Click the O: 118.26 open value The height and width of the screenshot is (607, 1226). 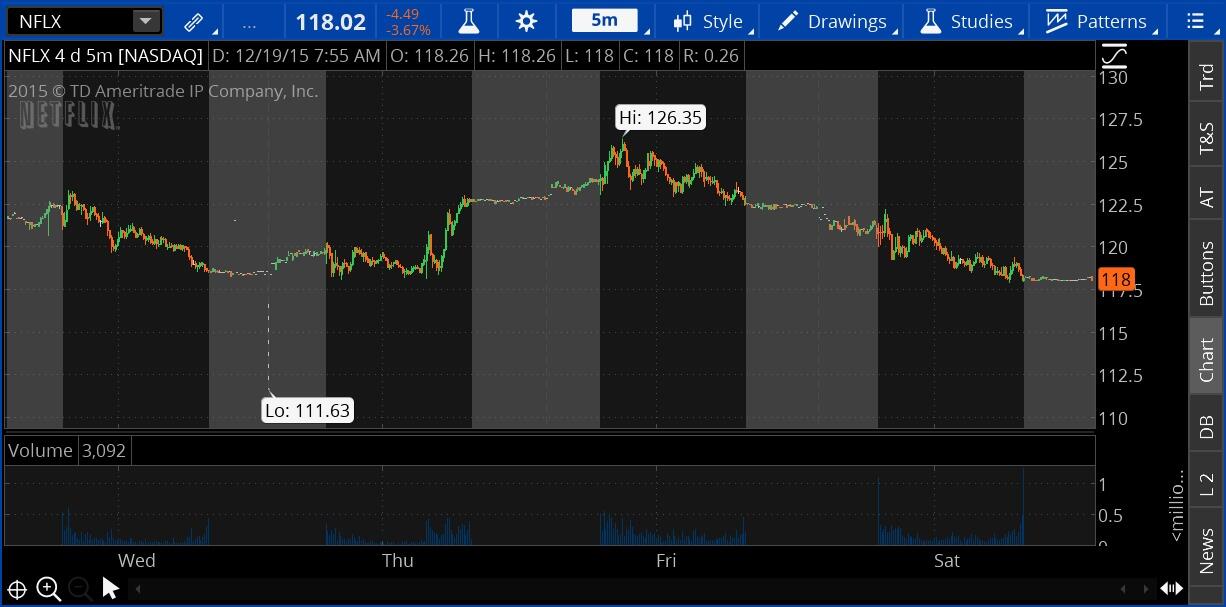(429, 56)
